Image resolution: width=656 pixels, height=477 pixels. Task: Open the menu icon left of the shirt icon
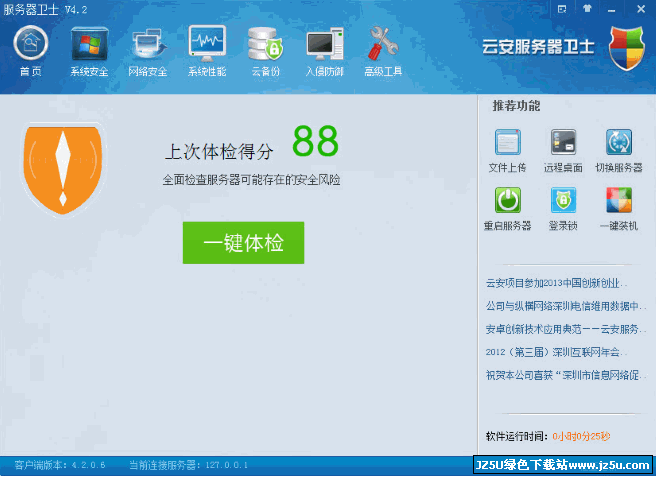(x=562, y=9)
